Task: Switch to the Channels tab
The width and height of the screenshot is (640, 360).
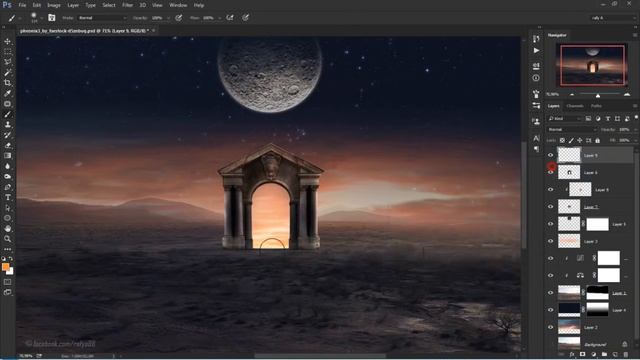Action: pyautogui.click(x=575, y=106)
